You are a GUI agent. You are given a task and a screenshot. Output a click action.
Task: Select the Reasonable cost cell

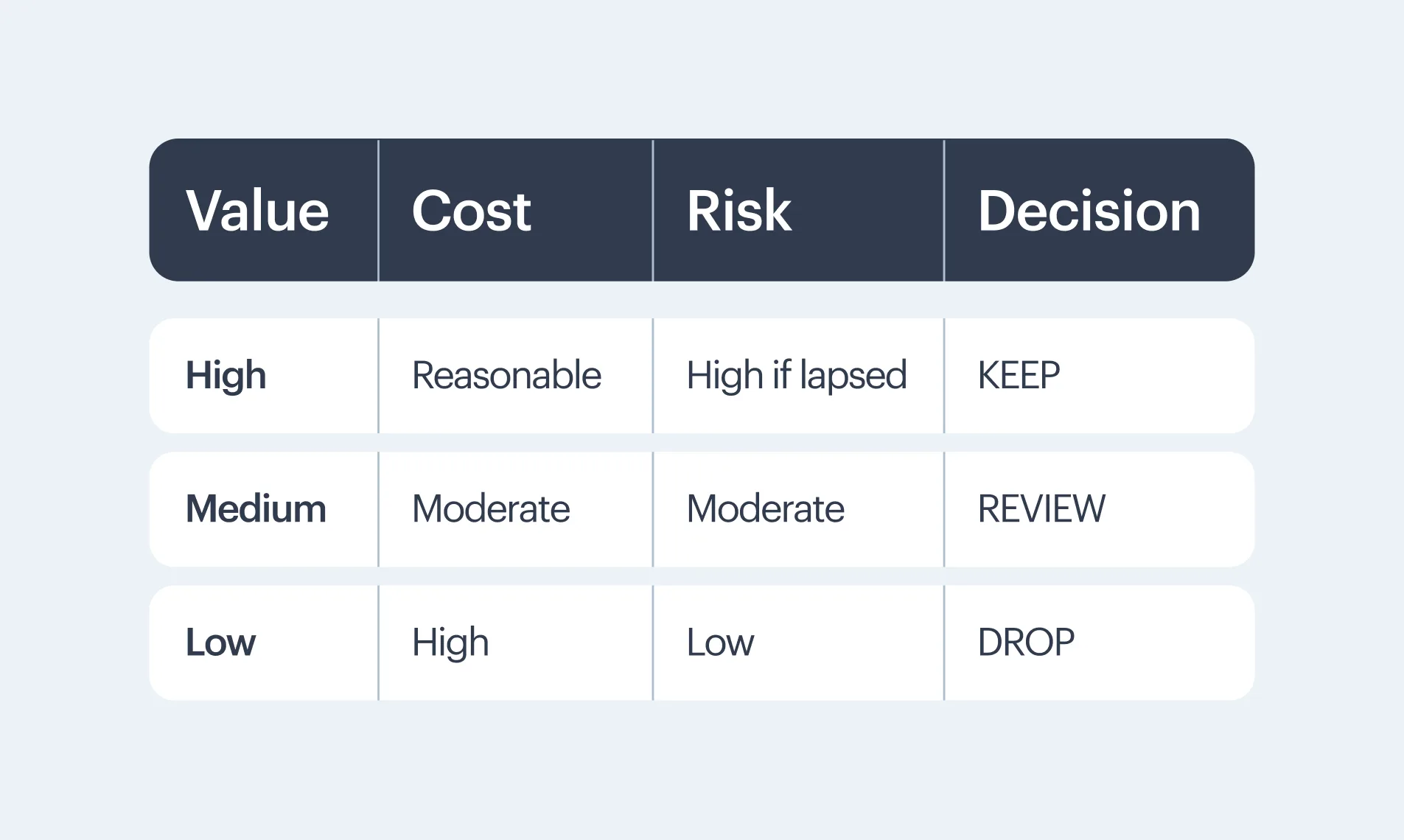click(x=506, y=376)
